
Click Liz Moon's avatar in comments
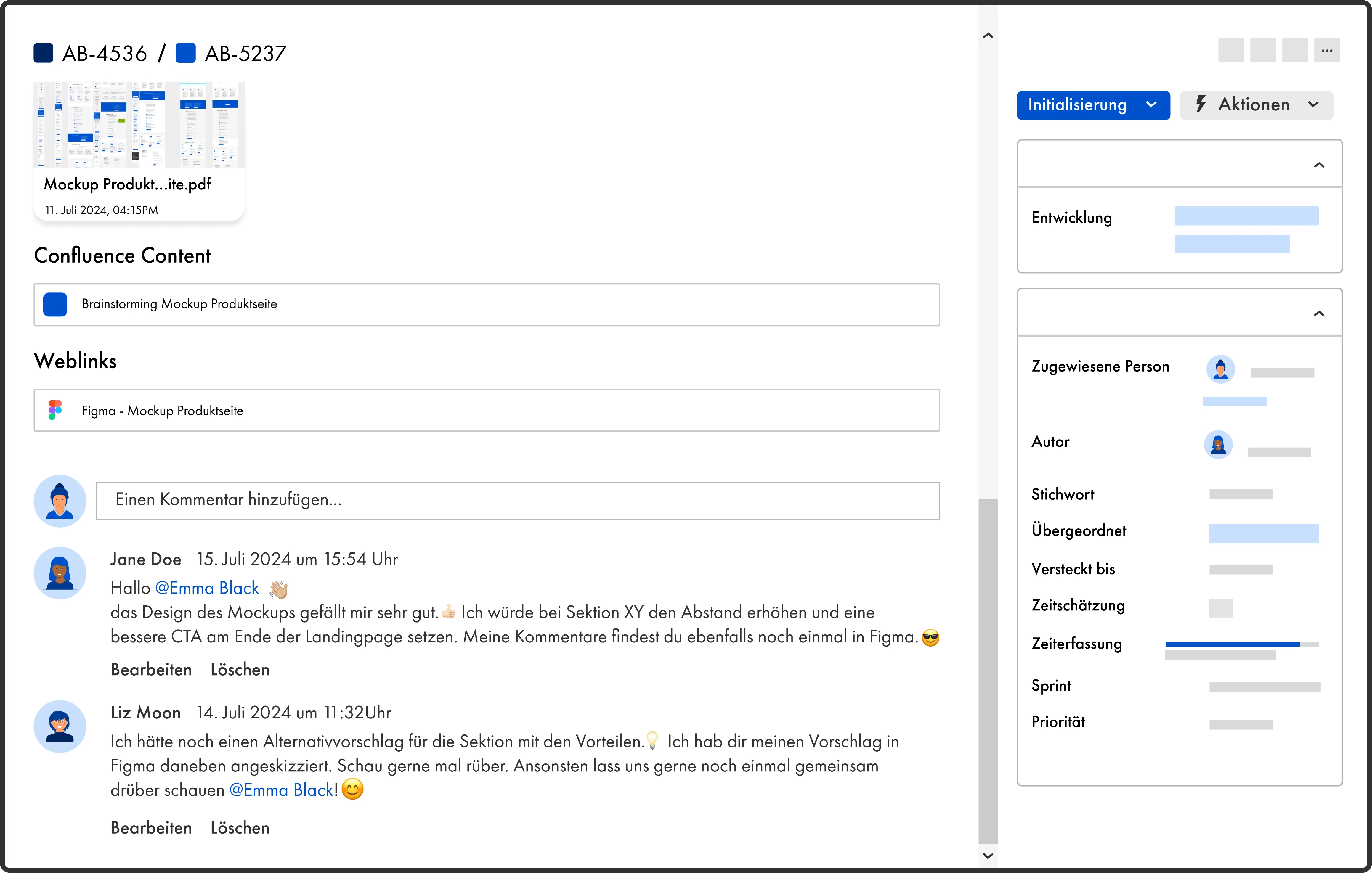click(x=60, y=726)
